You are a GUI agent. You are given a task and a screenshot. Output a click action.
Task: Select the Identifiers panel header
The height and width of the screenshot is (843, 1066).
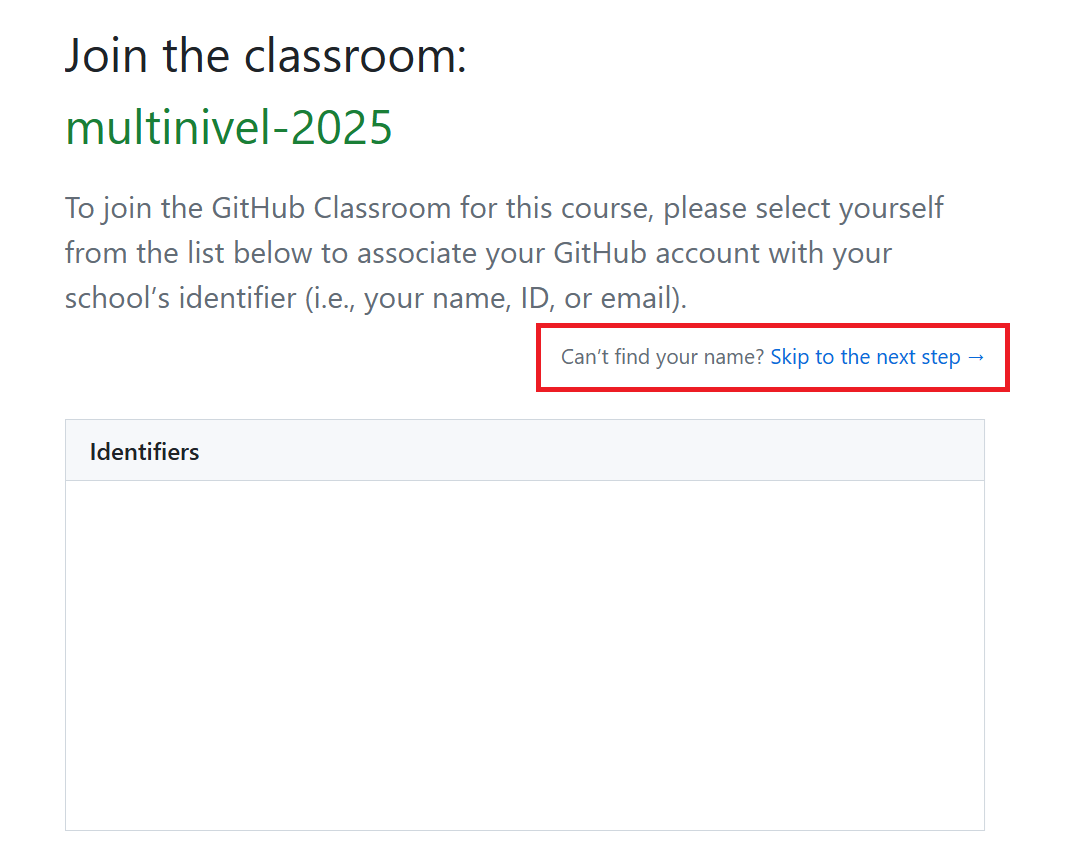coord(145,452)
